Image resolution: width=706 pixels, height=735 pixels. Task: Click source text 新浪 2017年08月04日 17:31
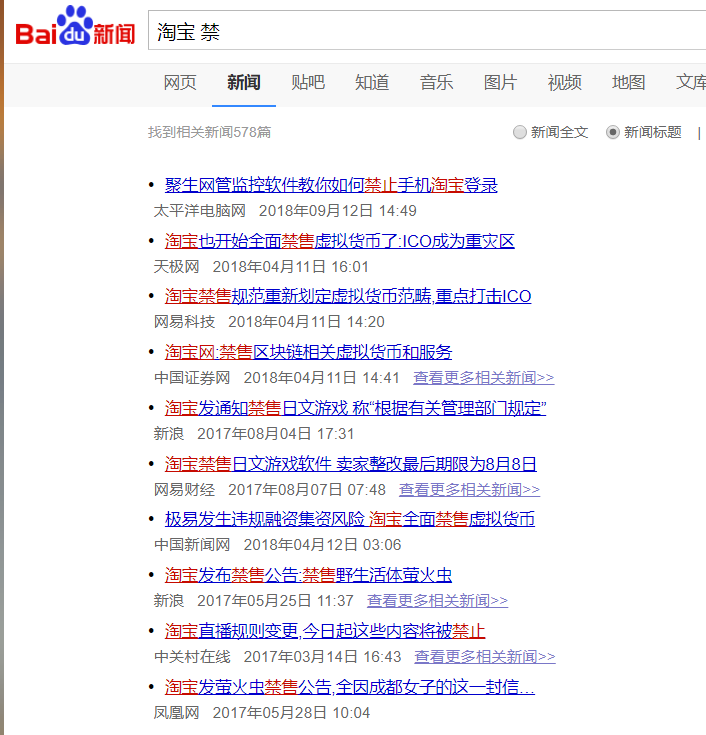click(254, 434)
